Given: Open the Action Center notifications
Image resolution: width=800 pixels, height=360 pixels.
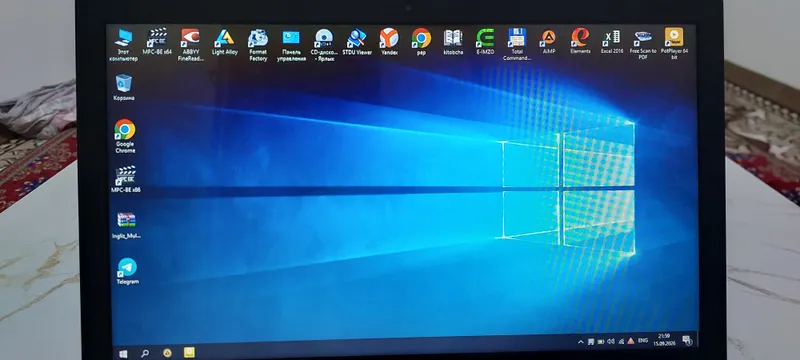Looking at the screenshot, I should (687, 340).
